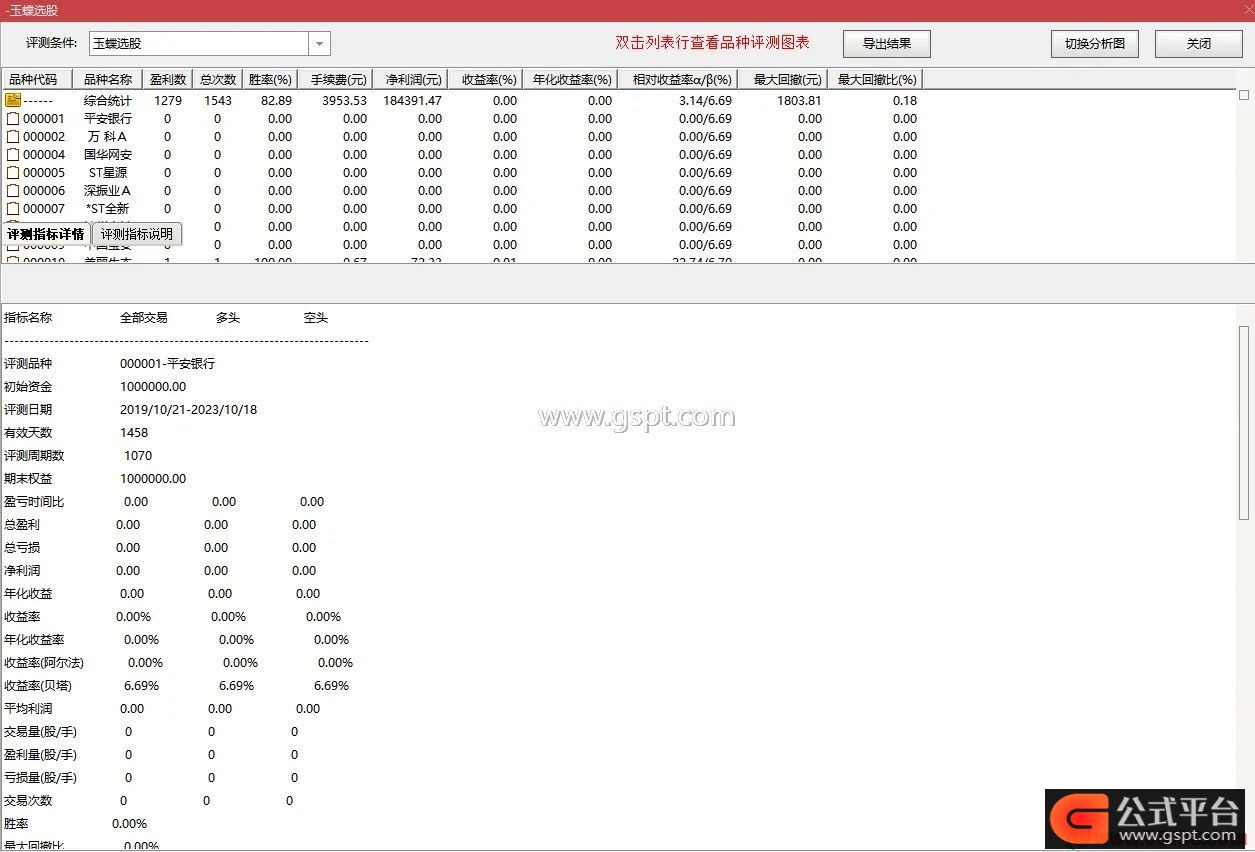1255x852 pixels.
Task: Click the document icon for 000006
Action: 13,190
